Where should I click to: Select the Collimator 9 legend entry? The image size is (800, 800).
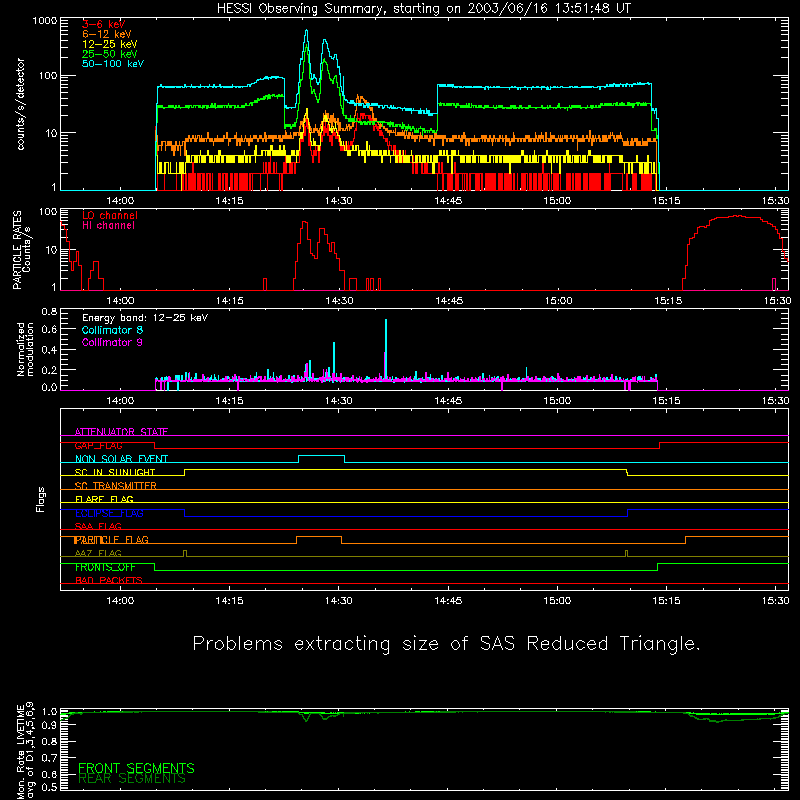click(x=112, y=342)
